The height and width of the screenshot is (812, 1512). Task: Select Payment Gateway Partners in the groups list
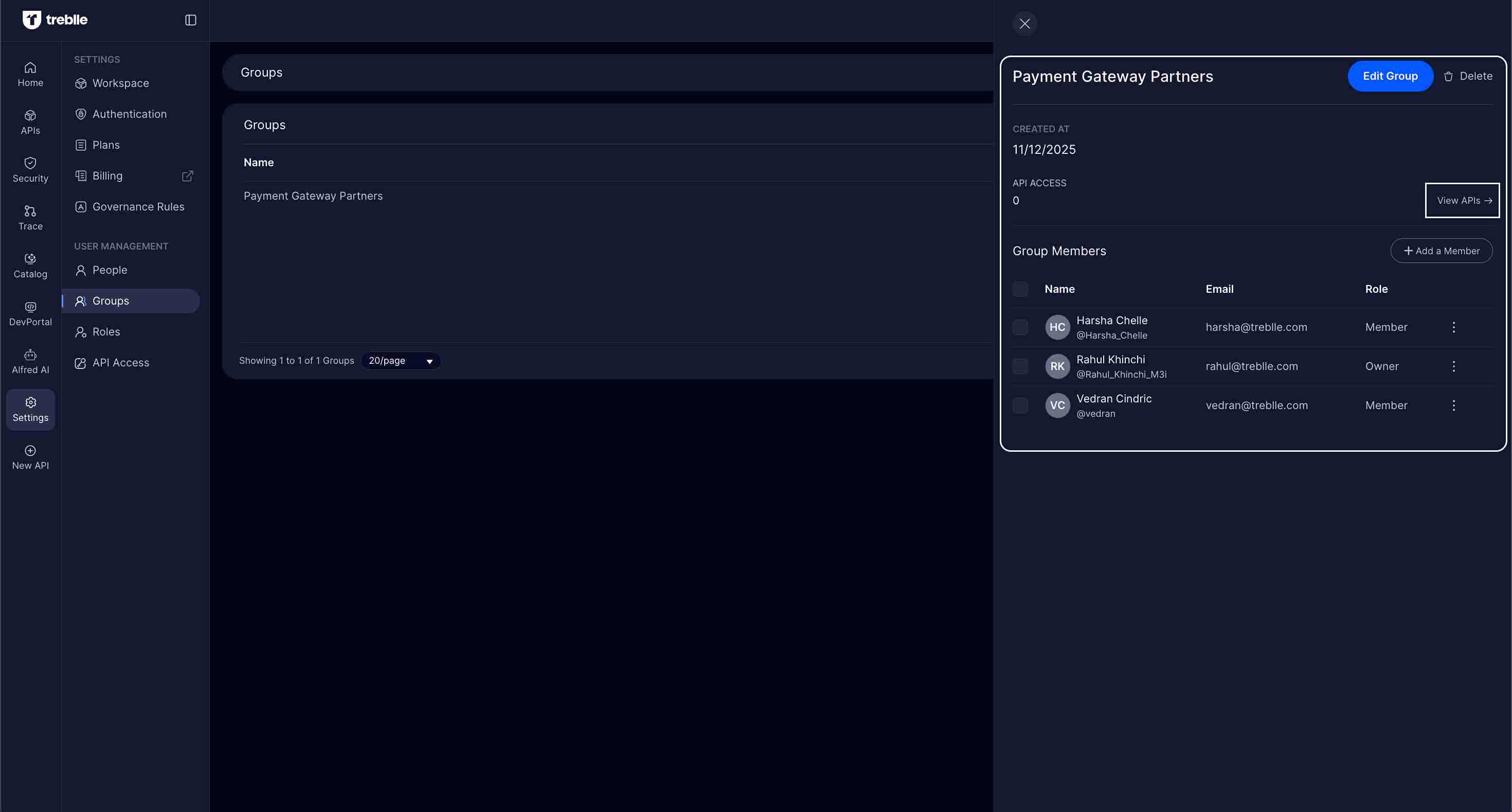pos(313,196)
